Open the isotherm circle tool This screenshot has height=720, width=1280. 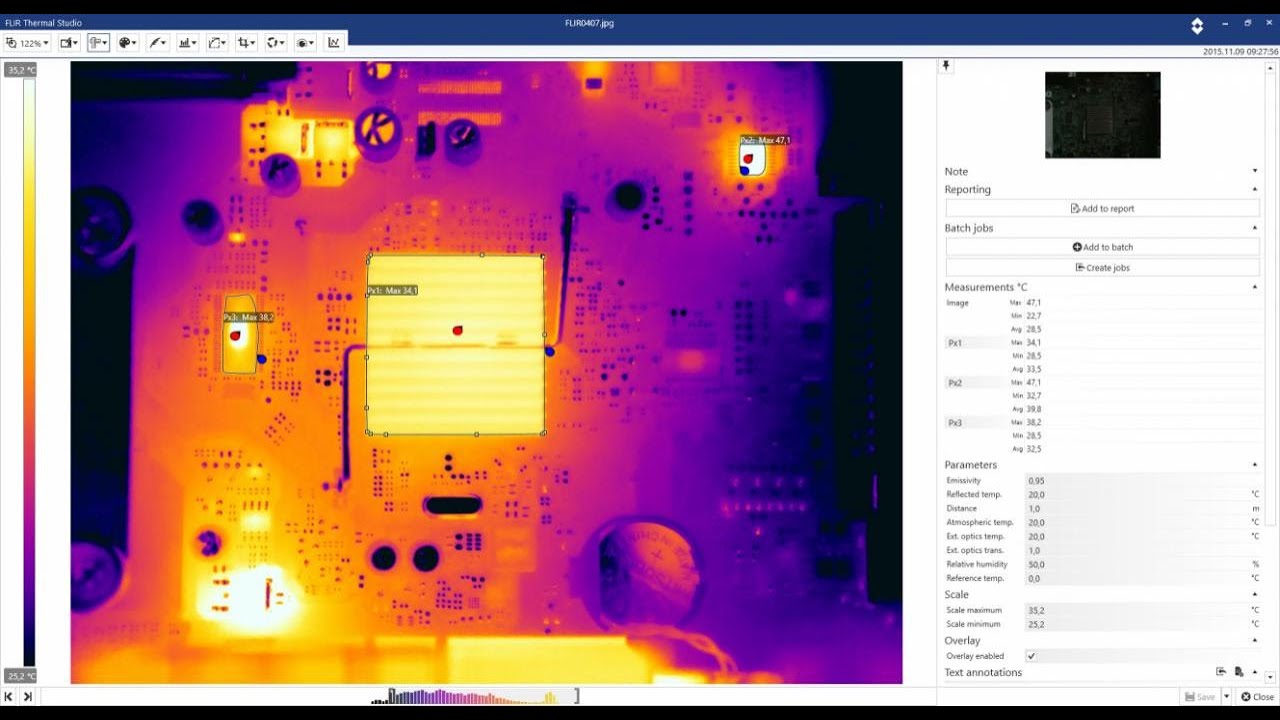point(305,43)
